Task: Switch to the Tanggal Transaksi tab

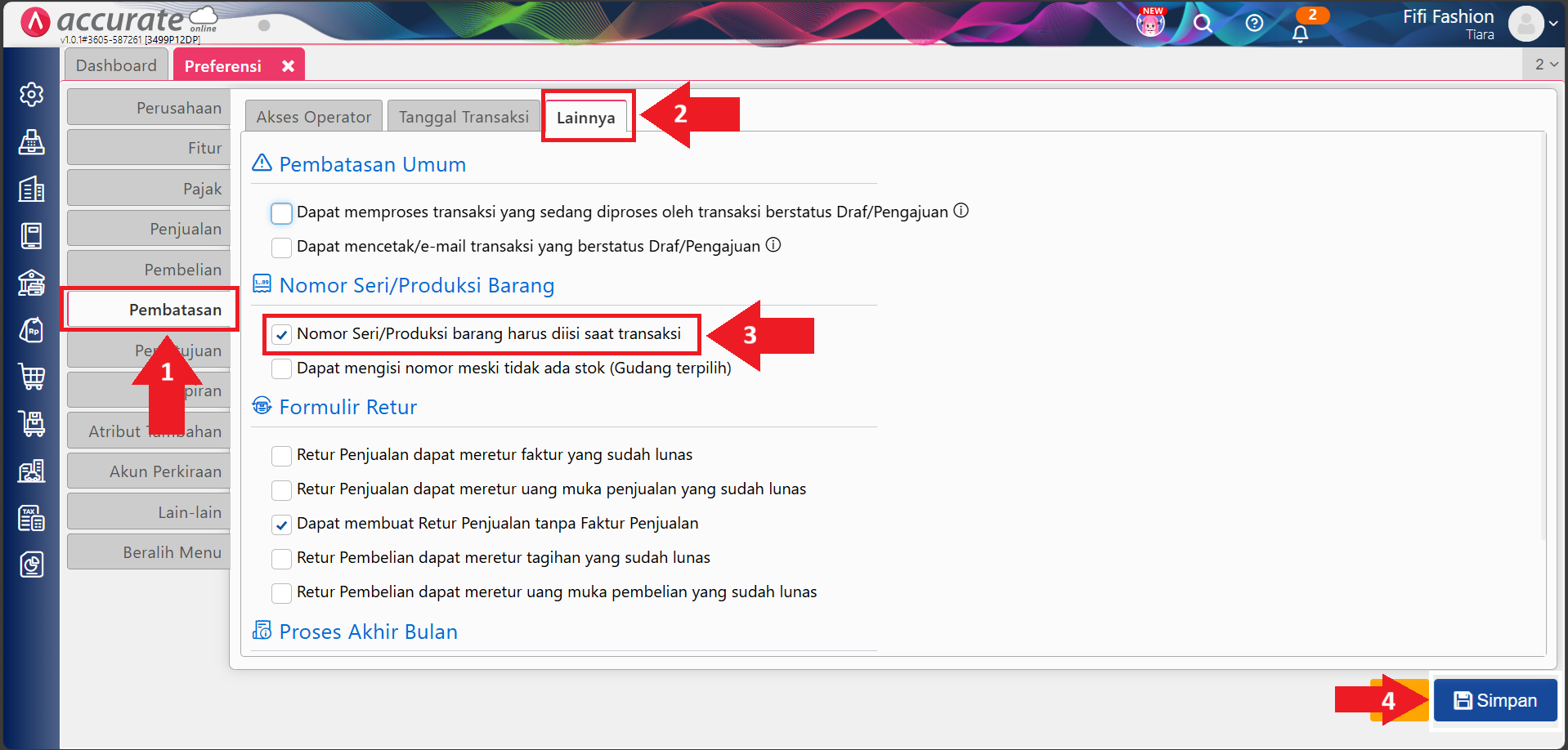Action: click(x=463, y=116)
